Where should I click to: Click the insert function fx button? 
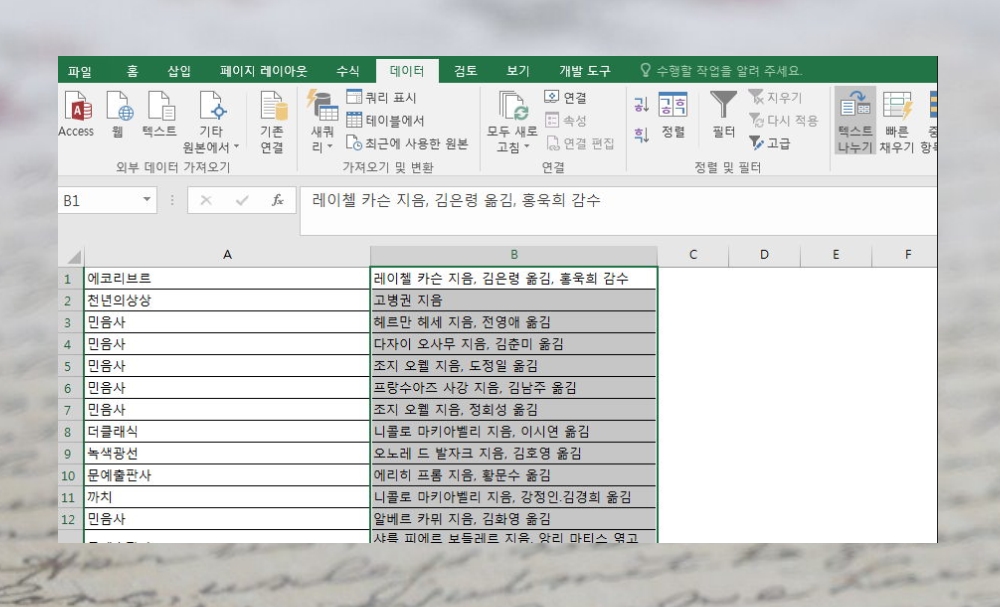(277, 201)
